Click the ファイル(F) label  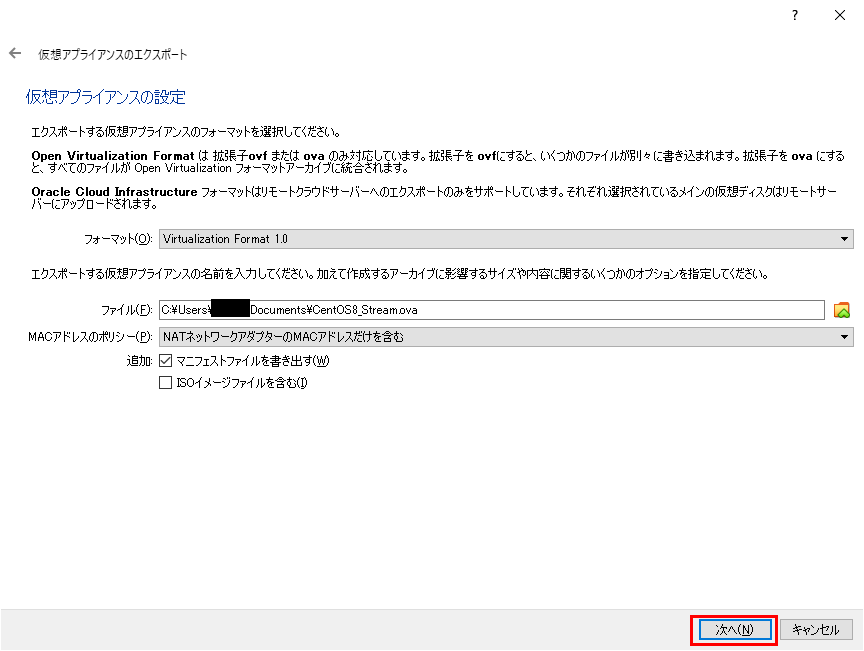[126, 310]
